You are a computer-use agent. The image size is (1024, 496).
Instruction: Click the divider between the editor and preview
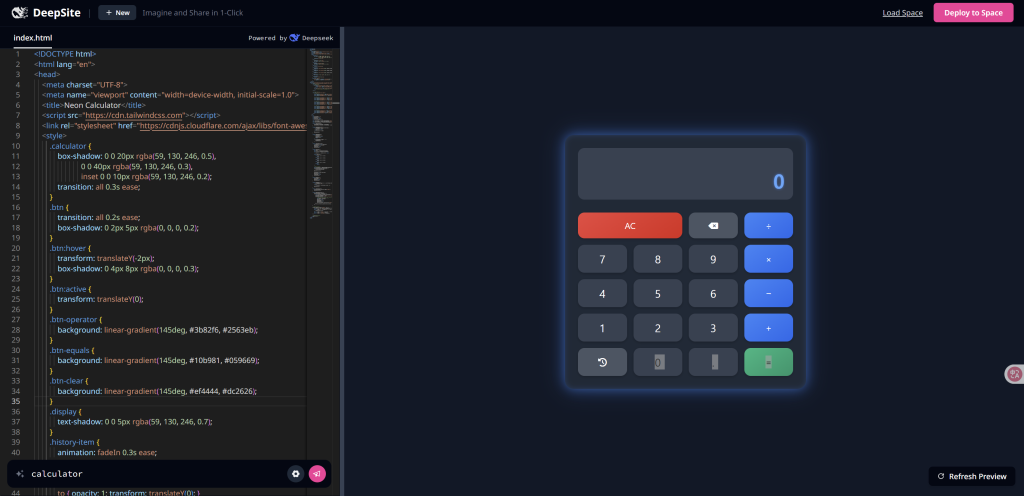[342, 261]
